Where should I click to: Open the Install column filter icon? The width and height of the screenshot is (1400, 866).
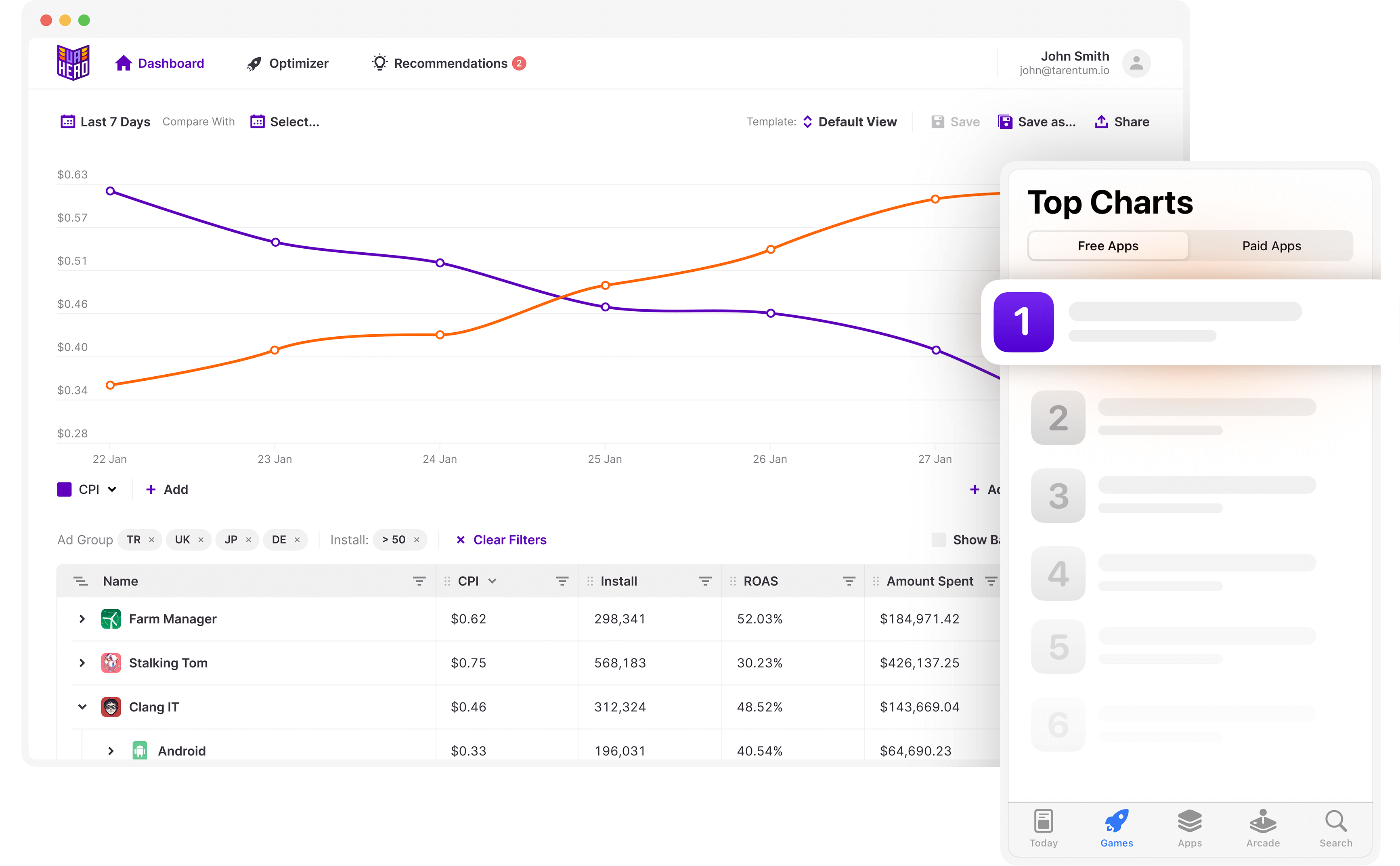(705, 581)
